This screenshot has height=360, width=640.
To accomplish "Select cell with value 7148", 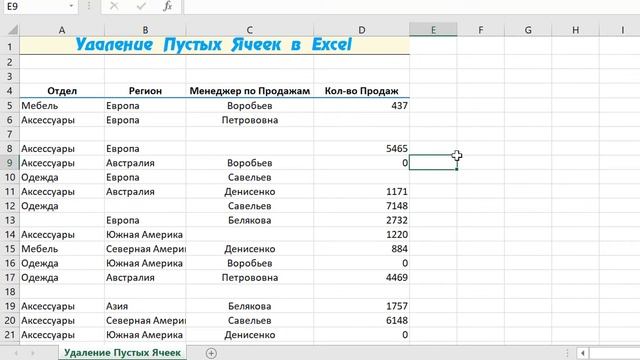I will coord(362,206).
